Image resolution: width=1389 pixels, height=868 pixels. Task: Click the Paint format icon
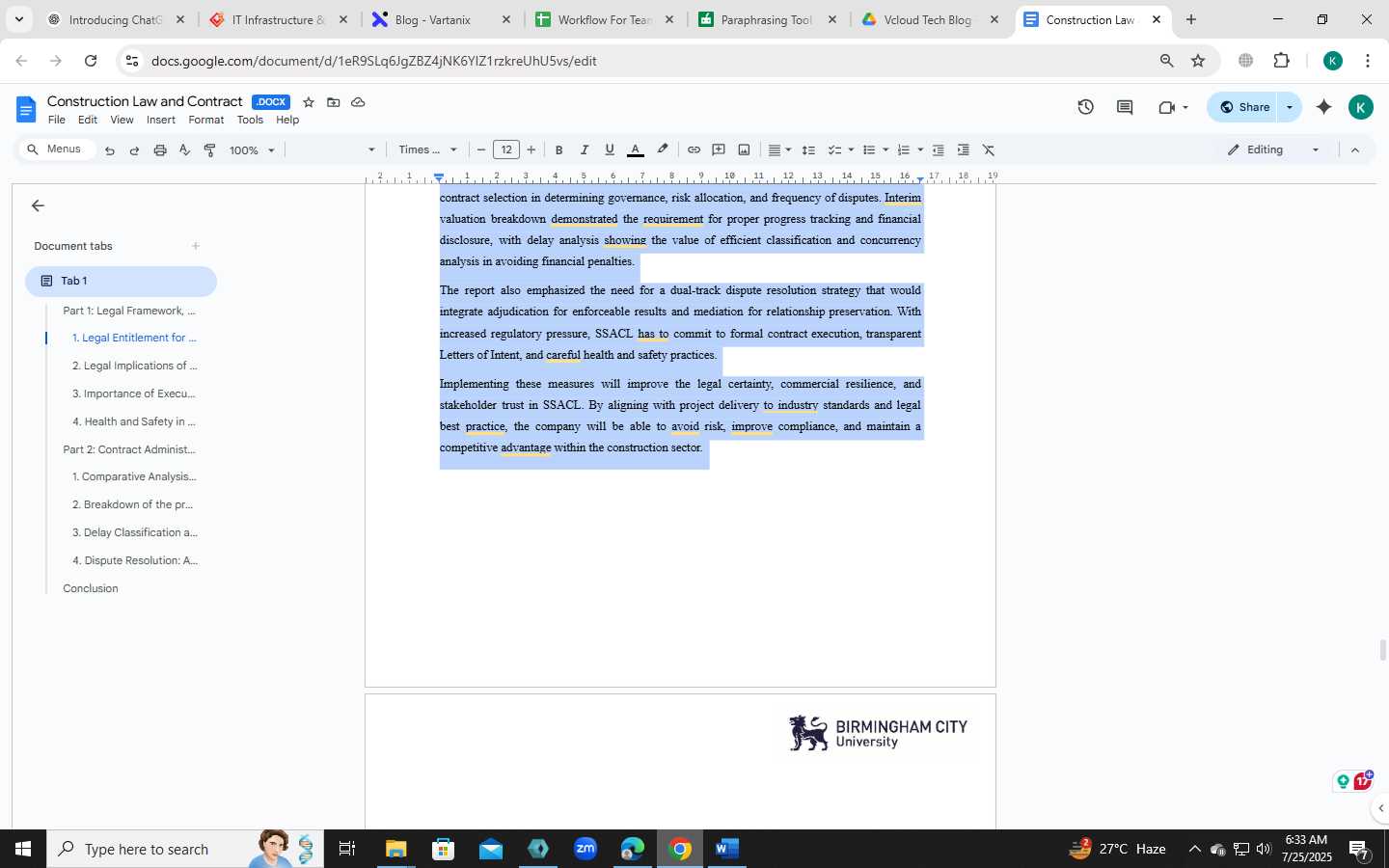point(210,150)
